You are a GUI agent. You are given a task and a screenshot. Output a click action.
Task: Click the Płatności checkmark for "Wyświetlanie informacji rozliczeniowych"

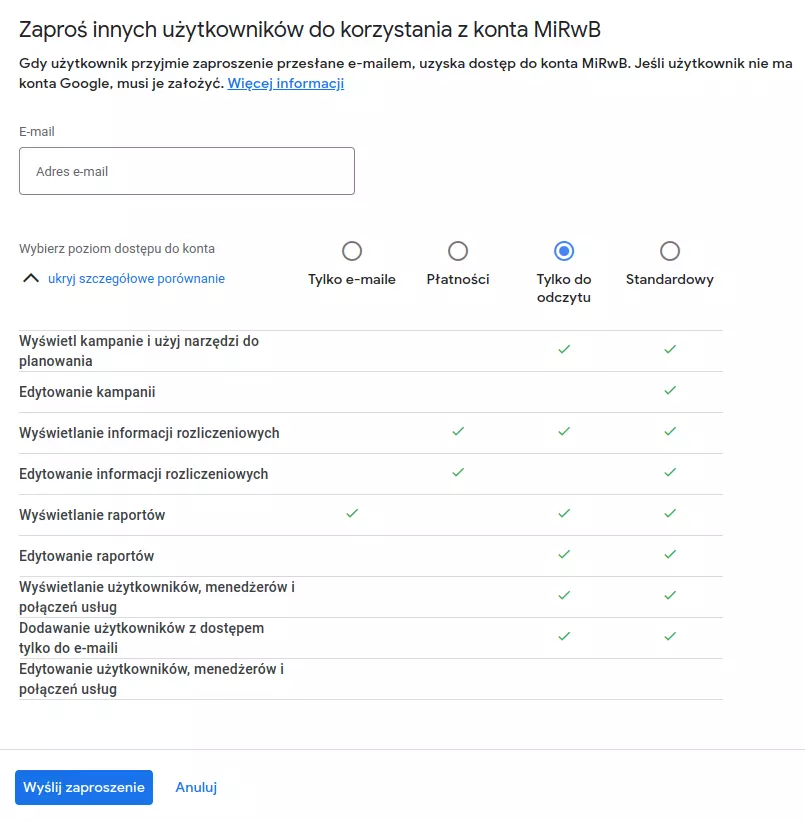pyautogui.click(x=458, y=432)
